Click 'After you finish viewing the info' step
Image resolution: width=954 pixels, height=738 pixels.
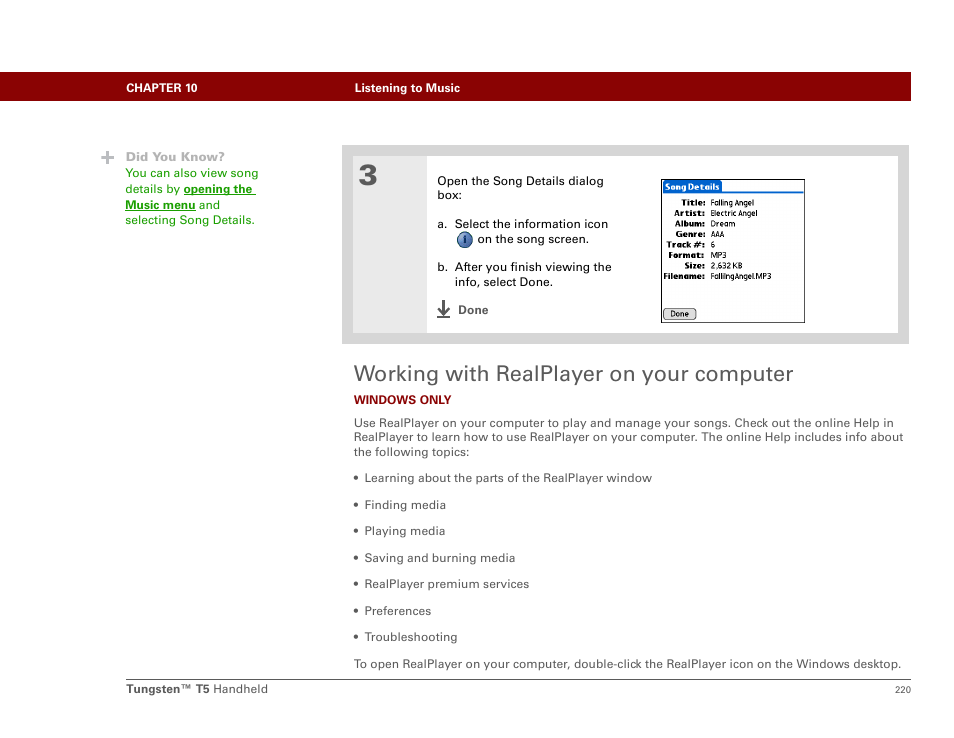tap(524, 274)
